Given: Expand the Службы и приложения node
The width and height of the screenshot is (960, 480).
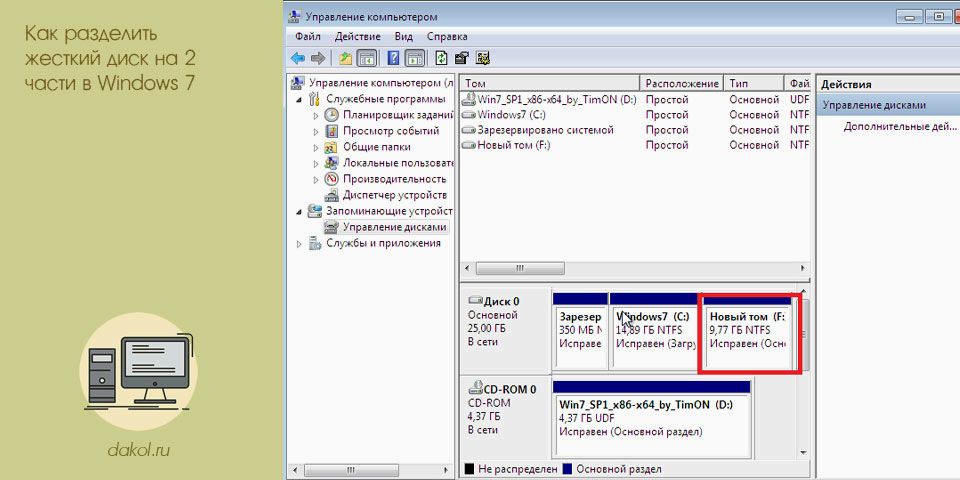Looking at the screenshot, I should click(x=299, y=244).
